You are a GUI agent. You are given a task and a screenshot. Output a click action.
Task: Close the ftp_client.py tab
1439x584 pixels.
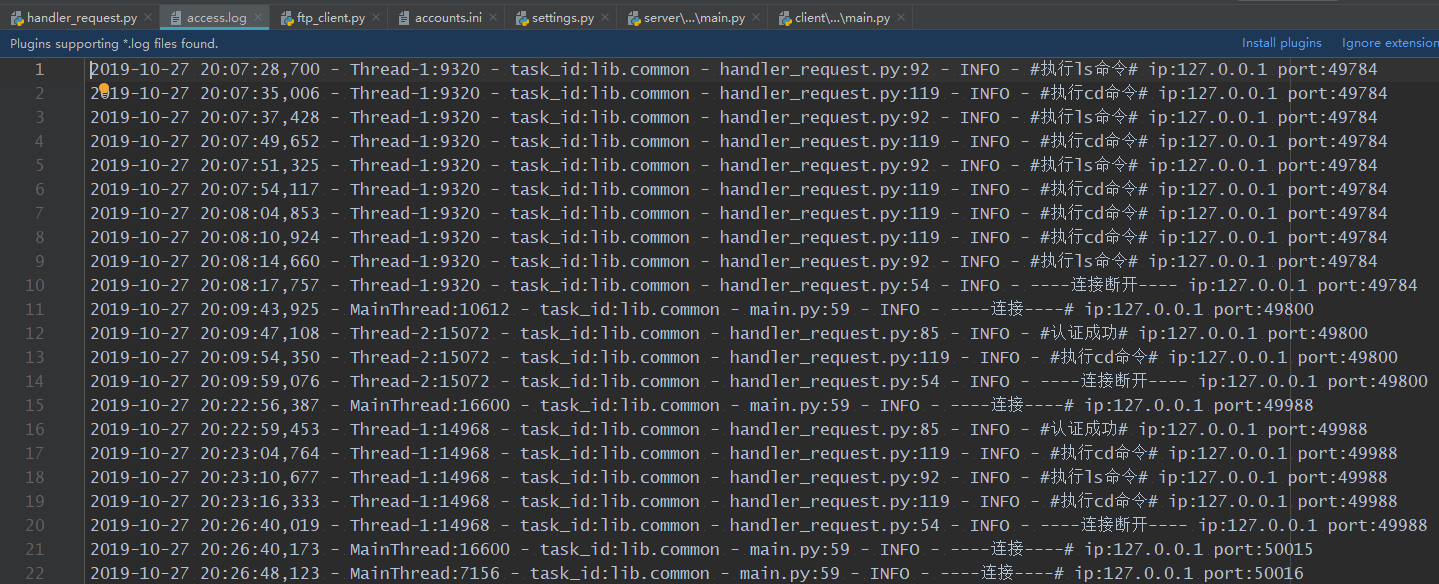(x=376, y=19)
